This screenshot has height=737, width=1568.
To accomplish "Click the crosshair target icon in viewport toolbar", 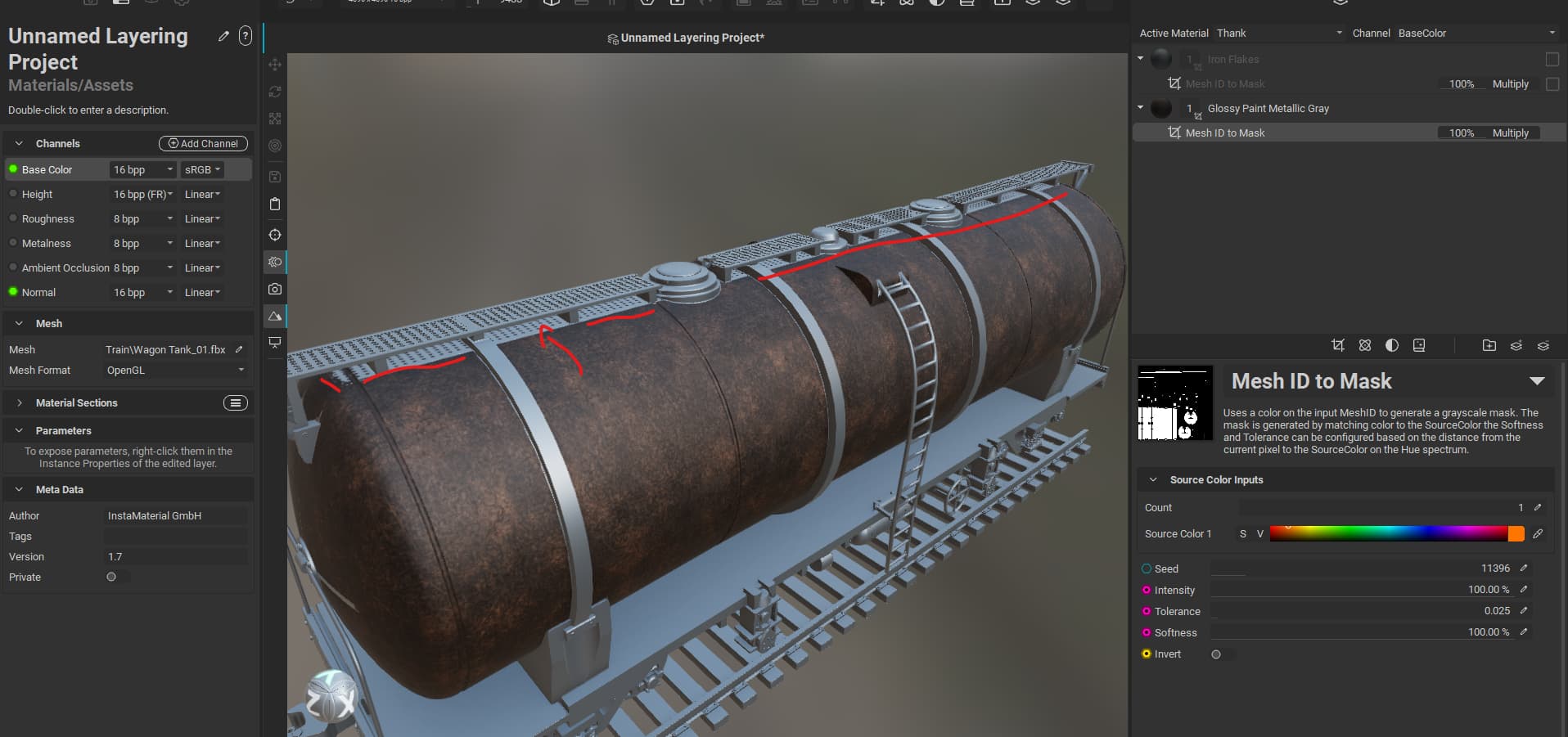I will pyautogui.click(x=275, y=235).
